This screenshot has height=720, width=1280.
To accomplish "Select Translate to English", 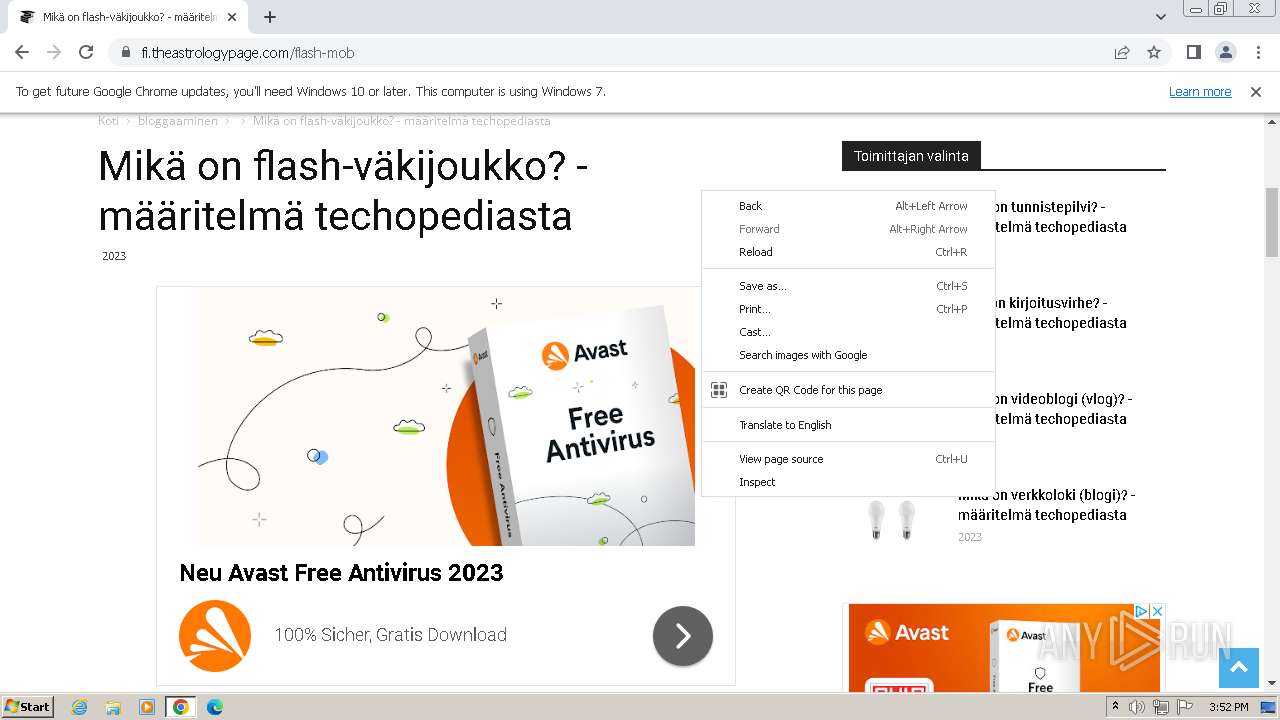I will (x=848, y=425).
